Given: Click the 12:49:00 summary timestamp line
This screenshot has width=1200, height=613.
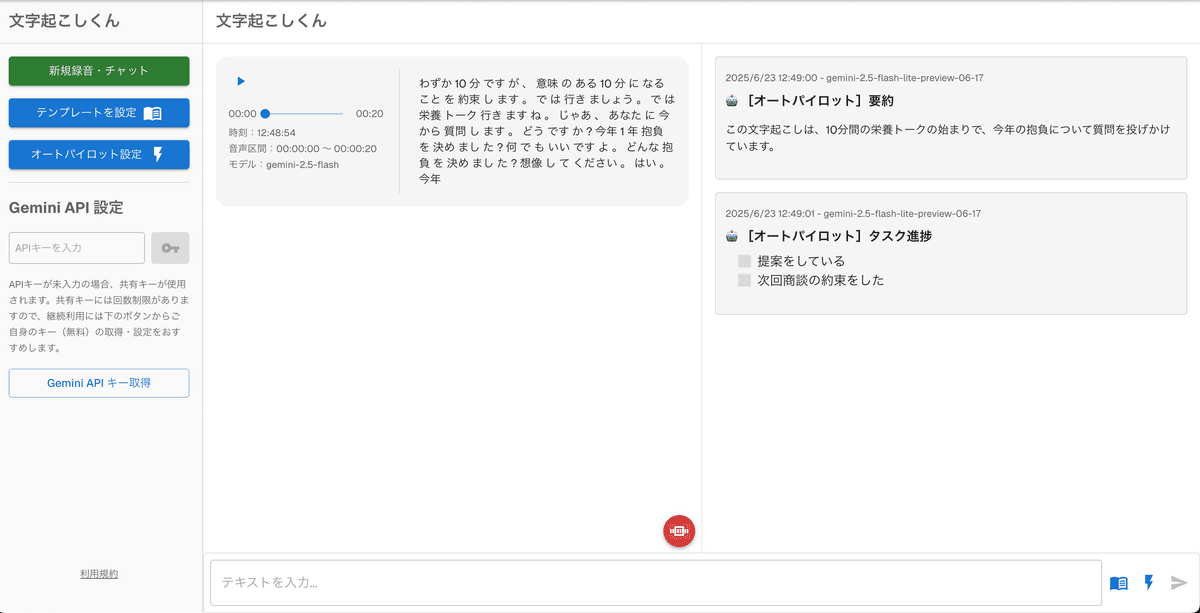Looking at the screenshot, I should pyautogui.click(x=854, y=78).
